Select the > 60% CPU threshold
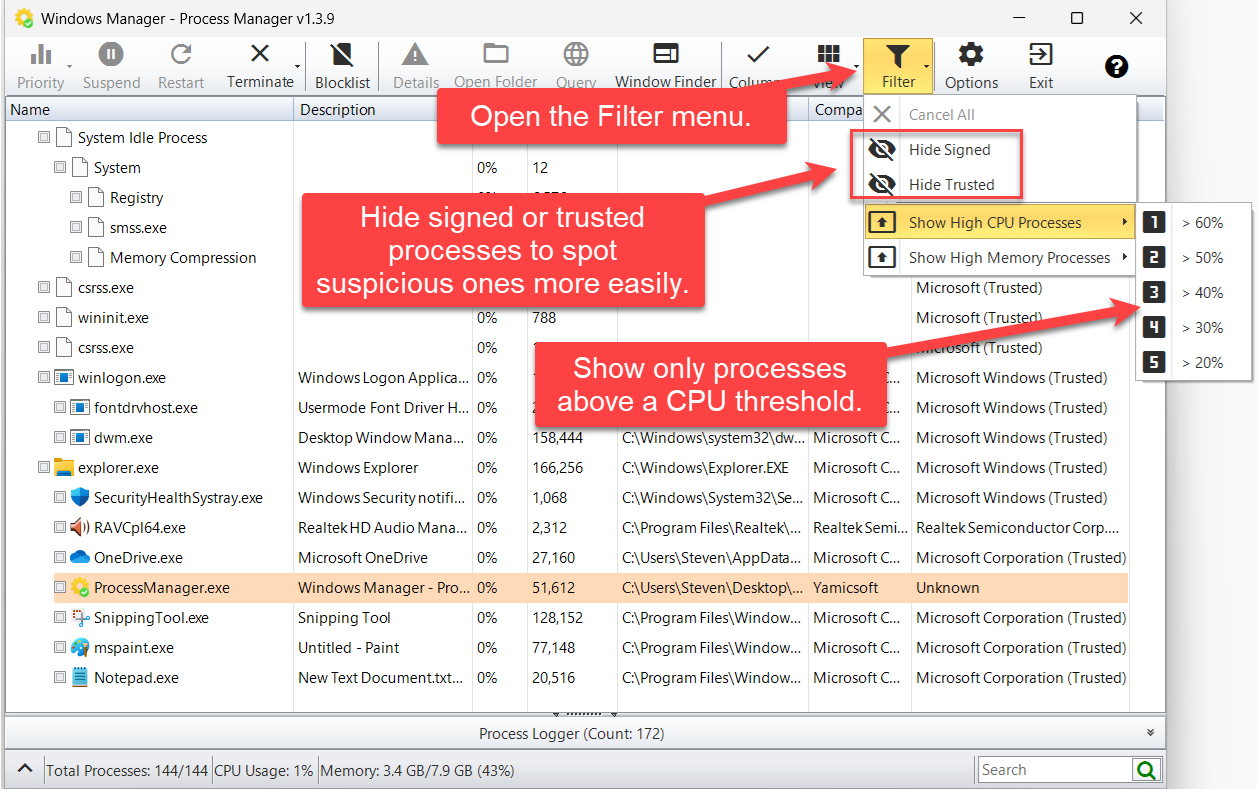Screen dimensions: 1257x789 pos(1193,223)
